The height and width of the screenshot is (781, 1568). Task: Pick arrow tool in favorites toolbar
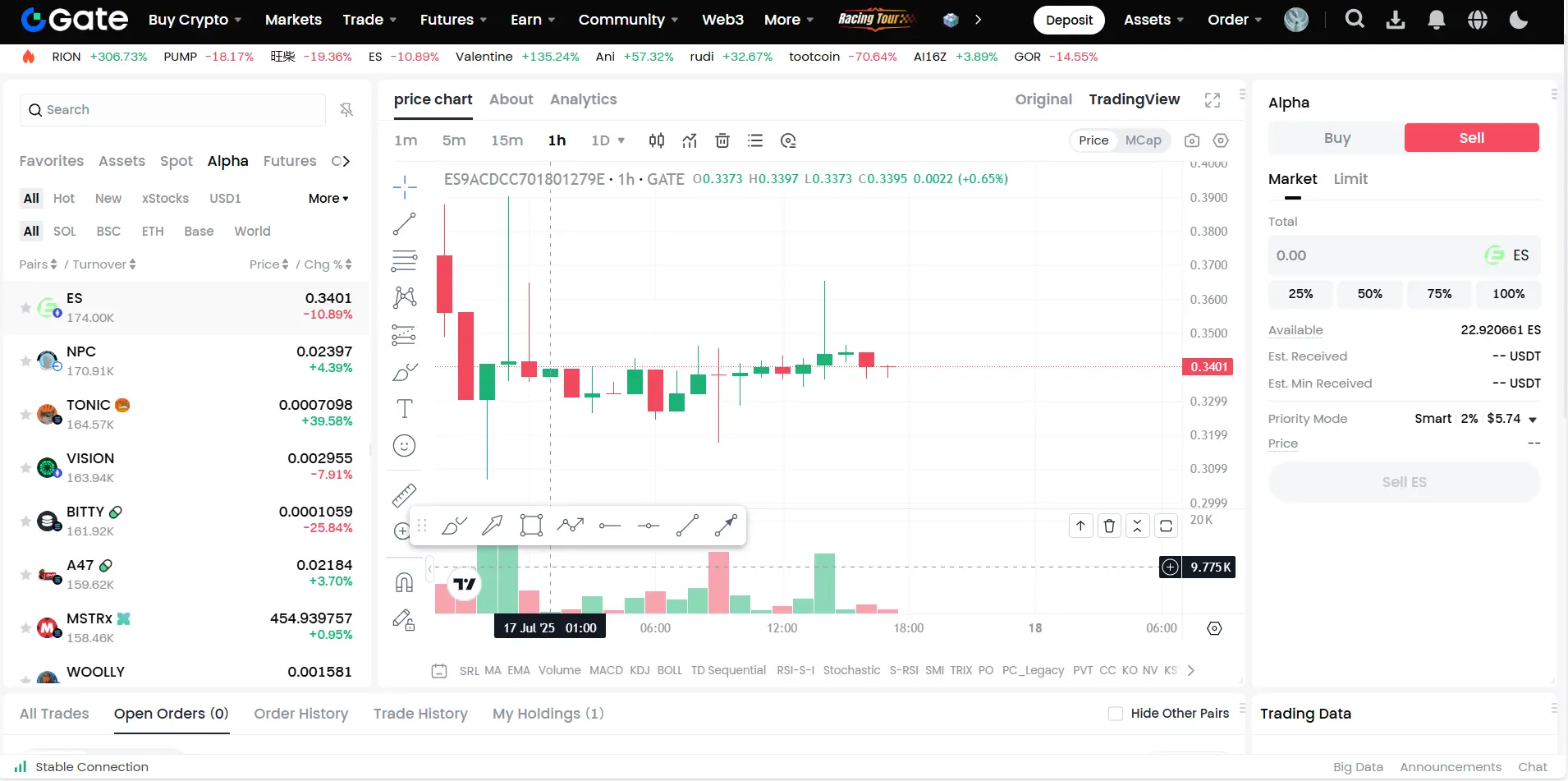pyautogui.click(x=493, y=525)
